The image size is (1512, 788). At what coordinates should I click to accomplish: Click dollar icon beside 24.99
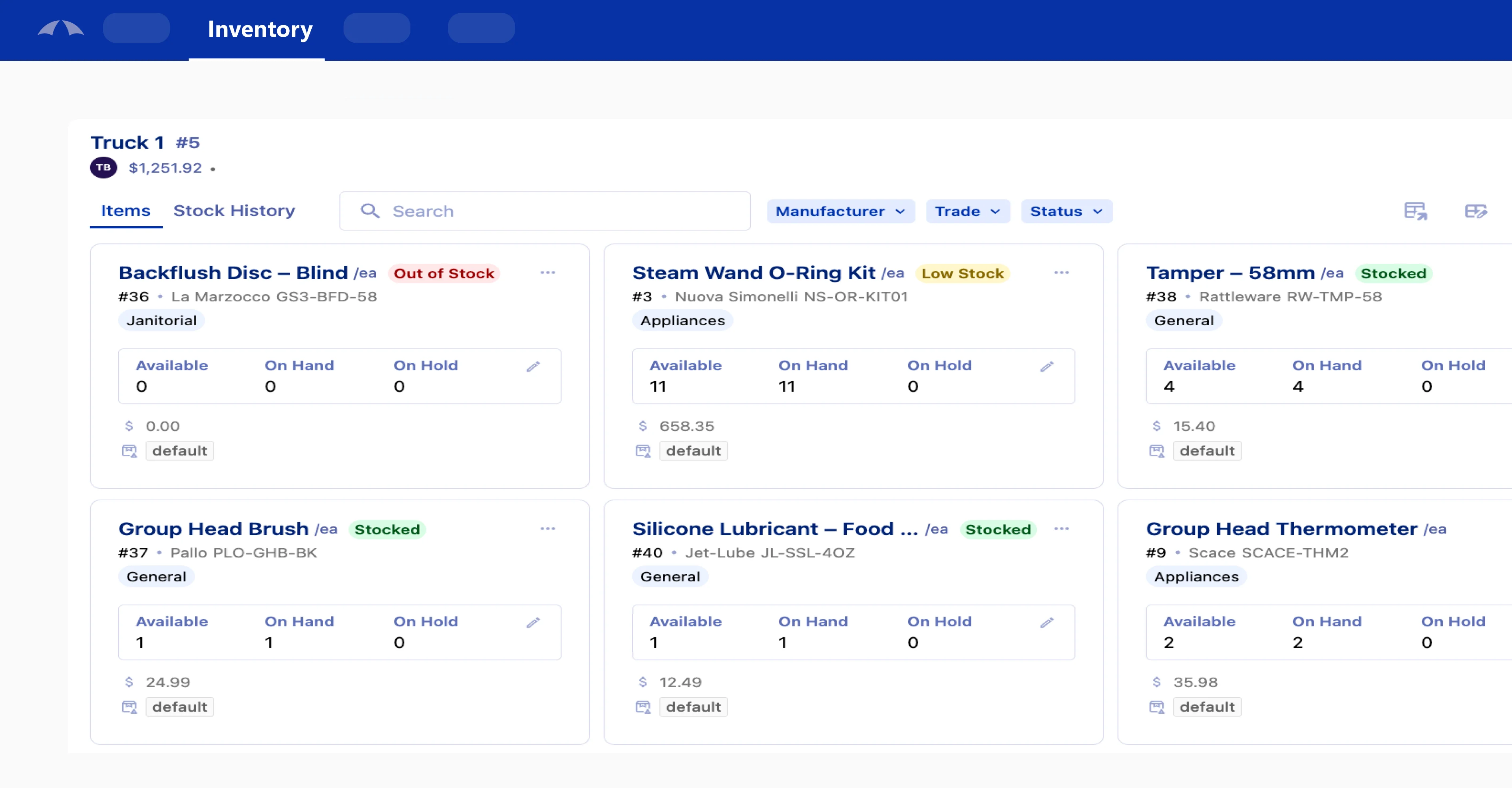click(x=129, y=682)
